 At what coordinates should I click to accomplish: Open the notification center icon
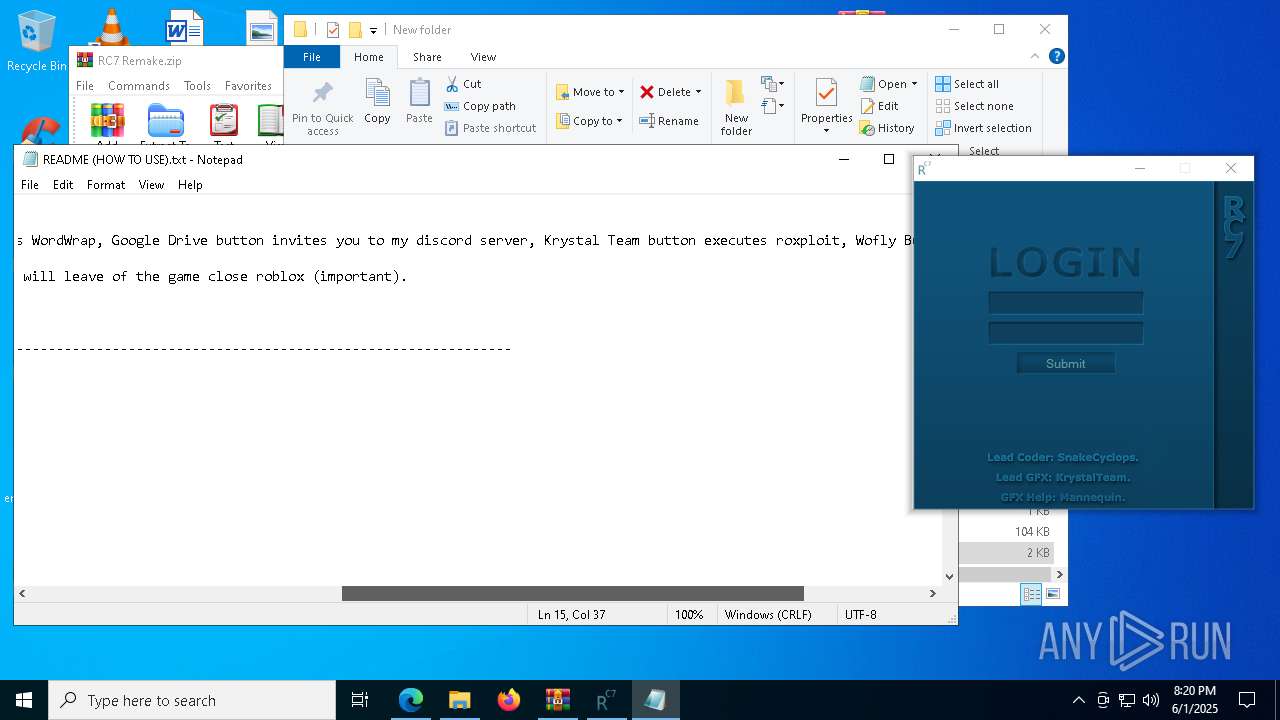pos(1247,700)
